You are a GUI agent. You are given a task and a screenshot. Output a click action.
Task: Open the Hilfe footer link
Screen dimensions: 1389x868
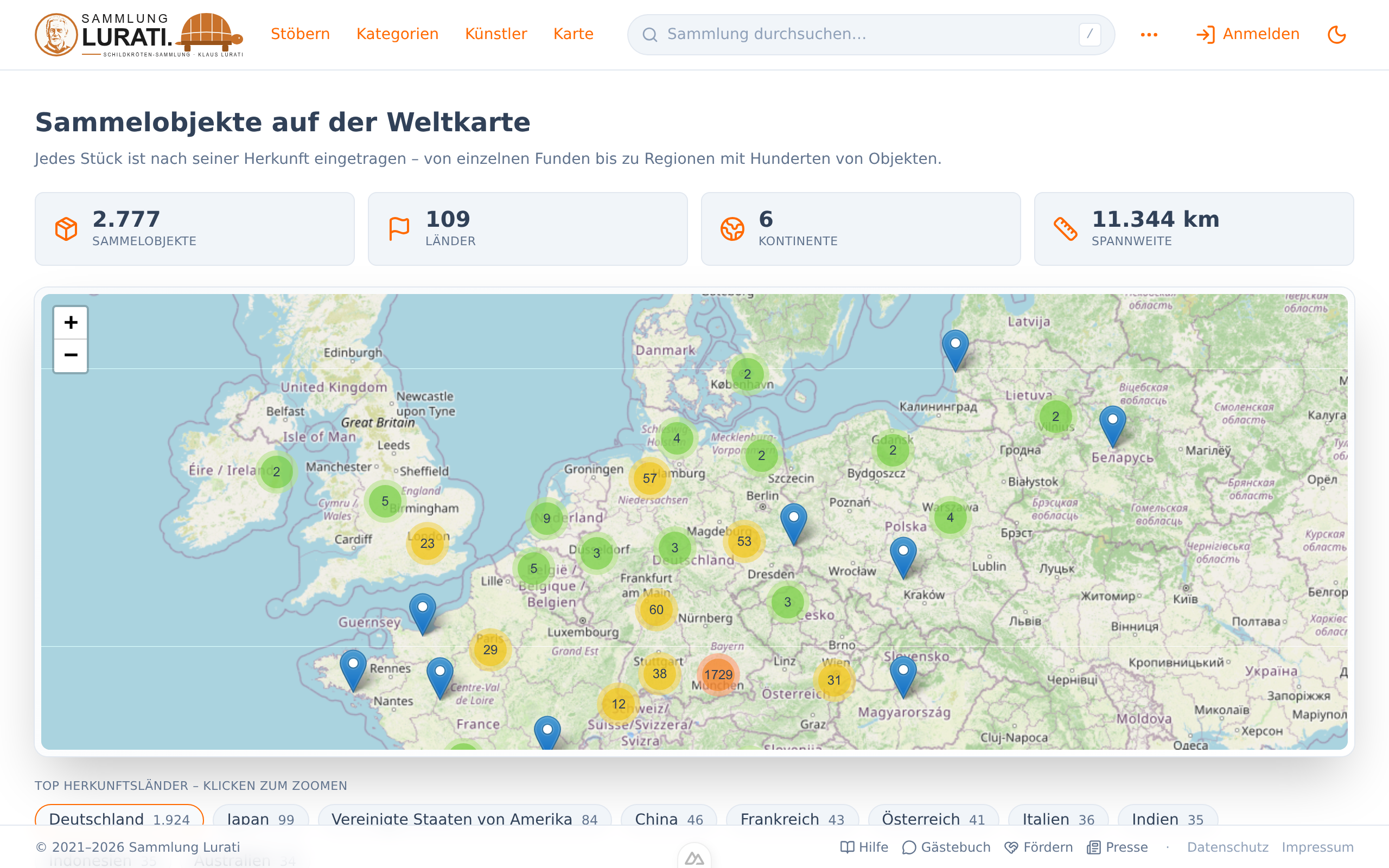click(x=864, y=847)
